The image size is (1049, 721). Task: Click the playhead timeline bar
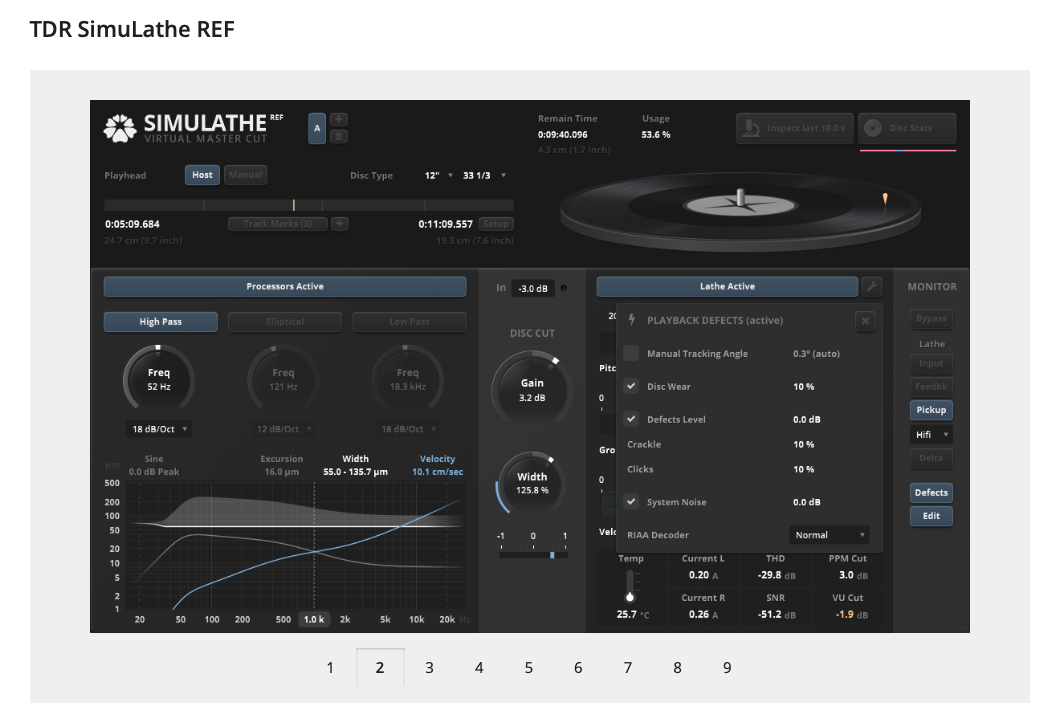pos(309,205)
